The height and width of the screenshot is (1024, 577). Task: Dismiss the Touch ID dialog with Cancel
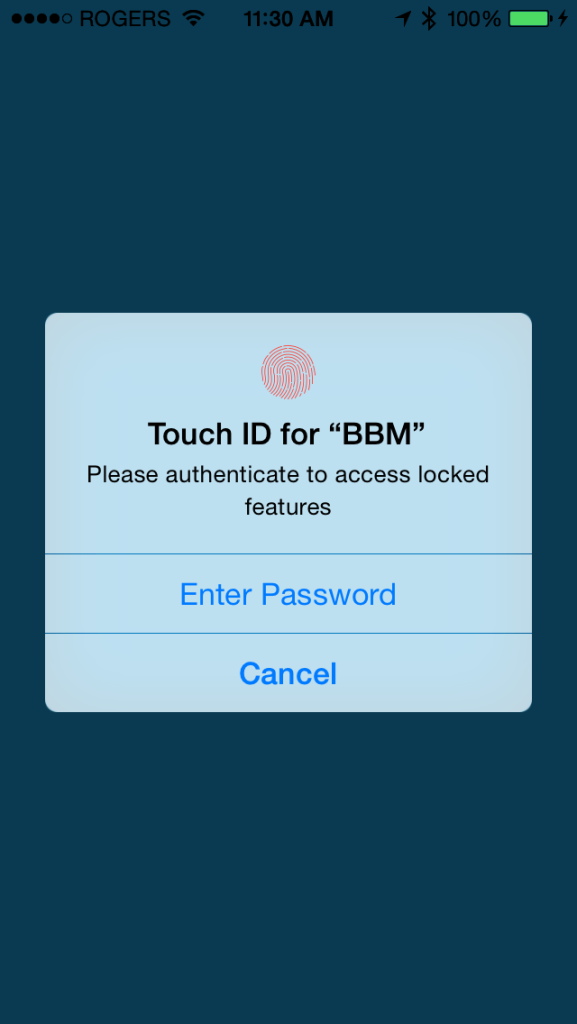(x=288, y=673)
